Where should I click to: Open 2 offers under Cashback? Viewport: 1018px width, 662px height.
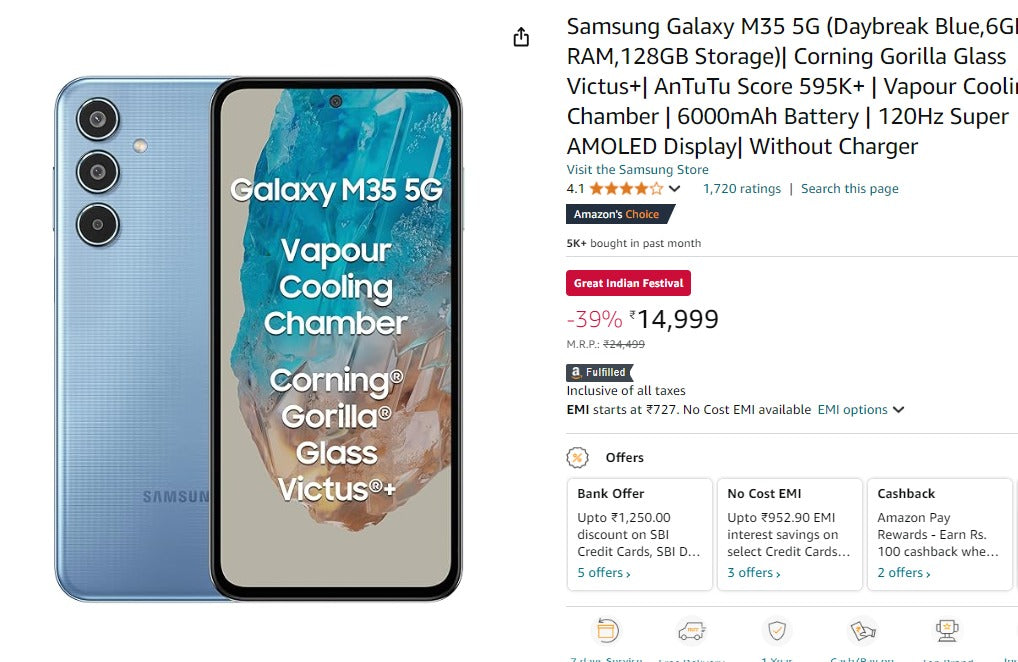click(904, 573)
